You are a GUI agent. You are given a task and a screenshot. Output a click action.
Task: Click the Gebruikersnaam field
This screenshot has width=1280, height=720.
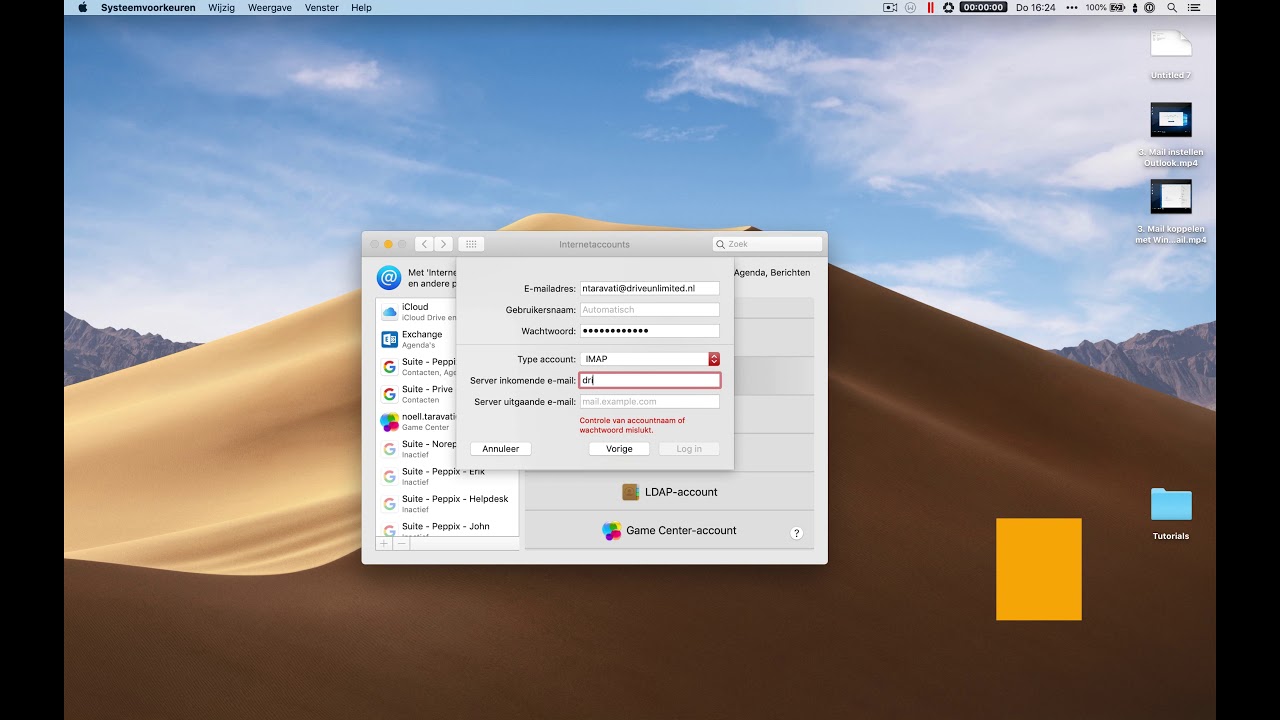click(x=650, y=310)
